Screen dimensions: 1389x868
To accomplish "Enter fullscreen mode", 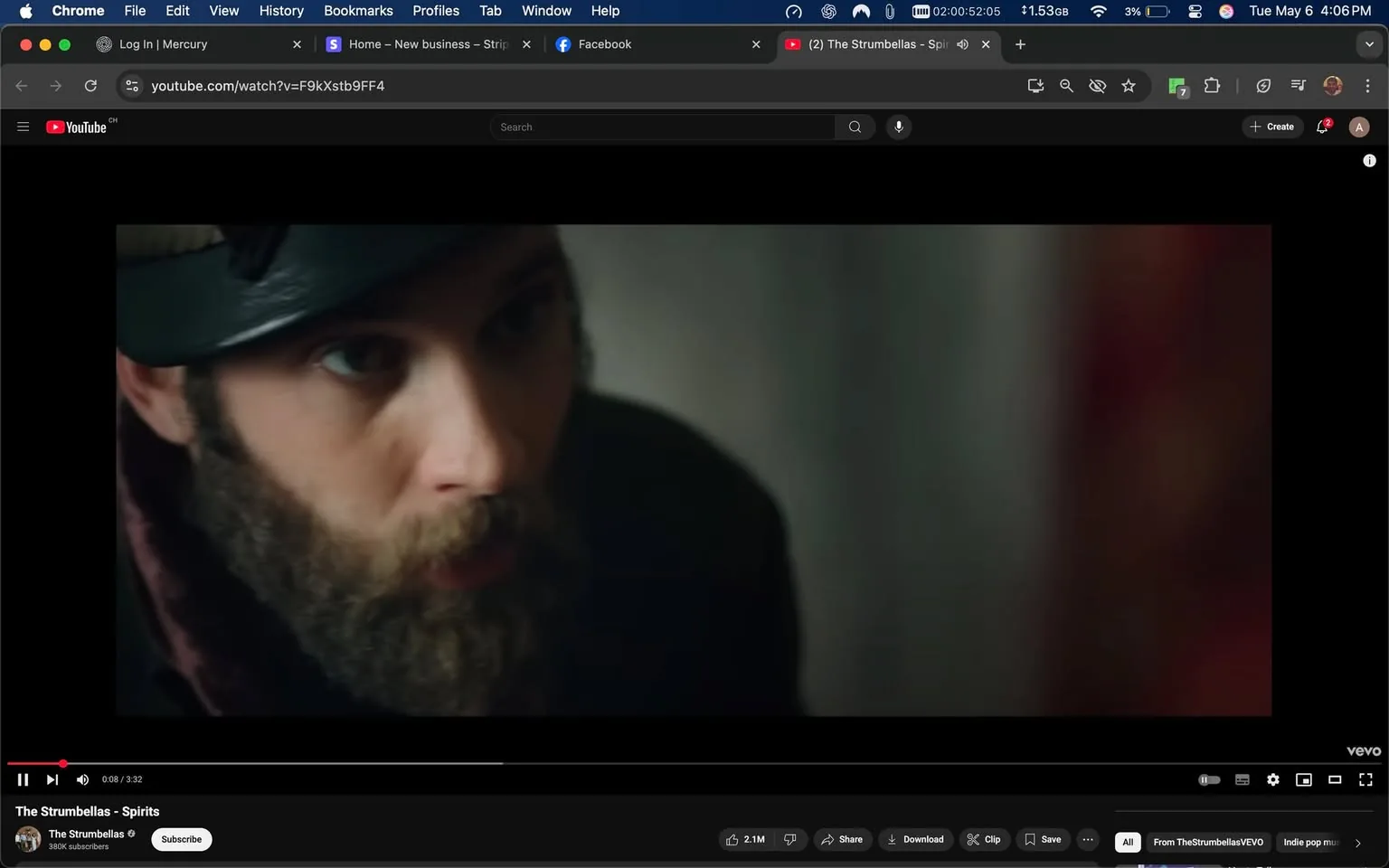I will point(1365,779).
